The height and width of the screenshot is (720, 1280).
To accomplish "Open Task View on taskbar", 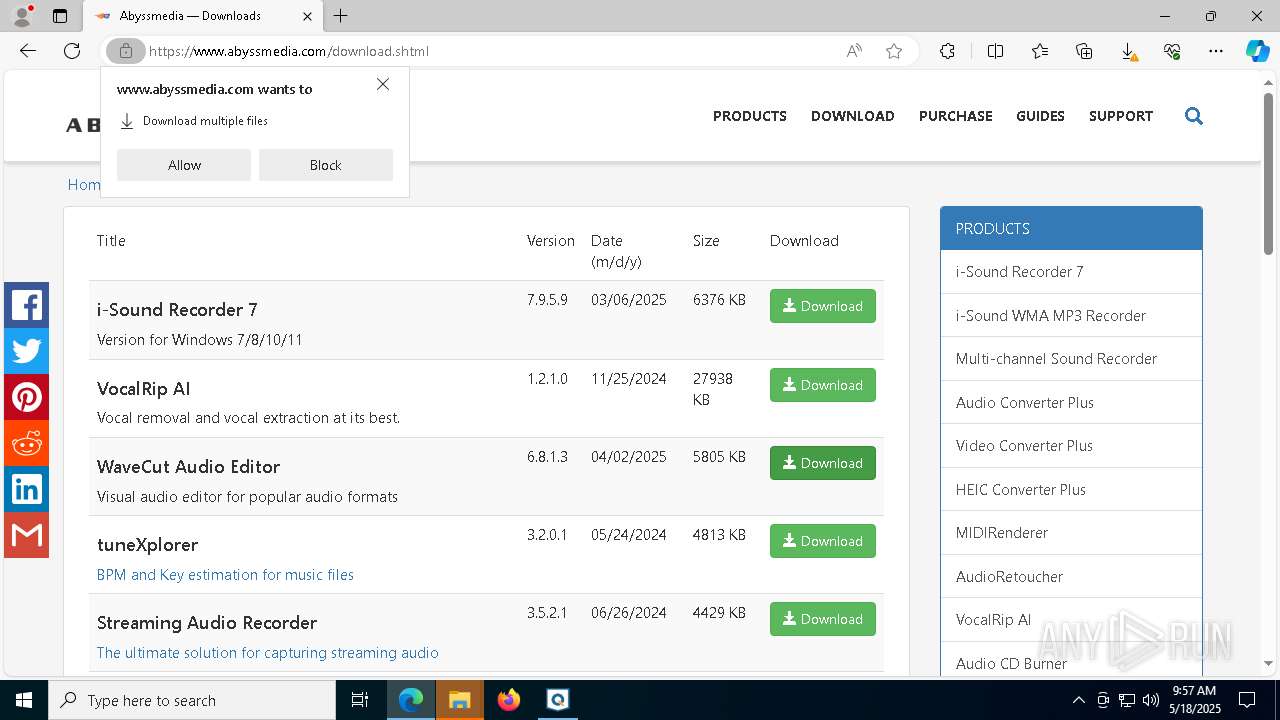I will coord(360,700).
